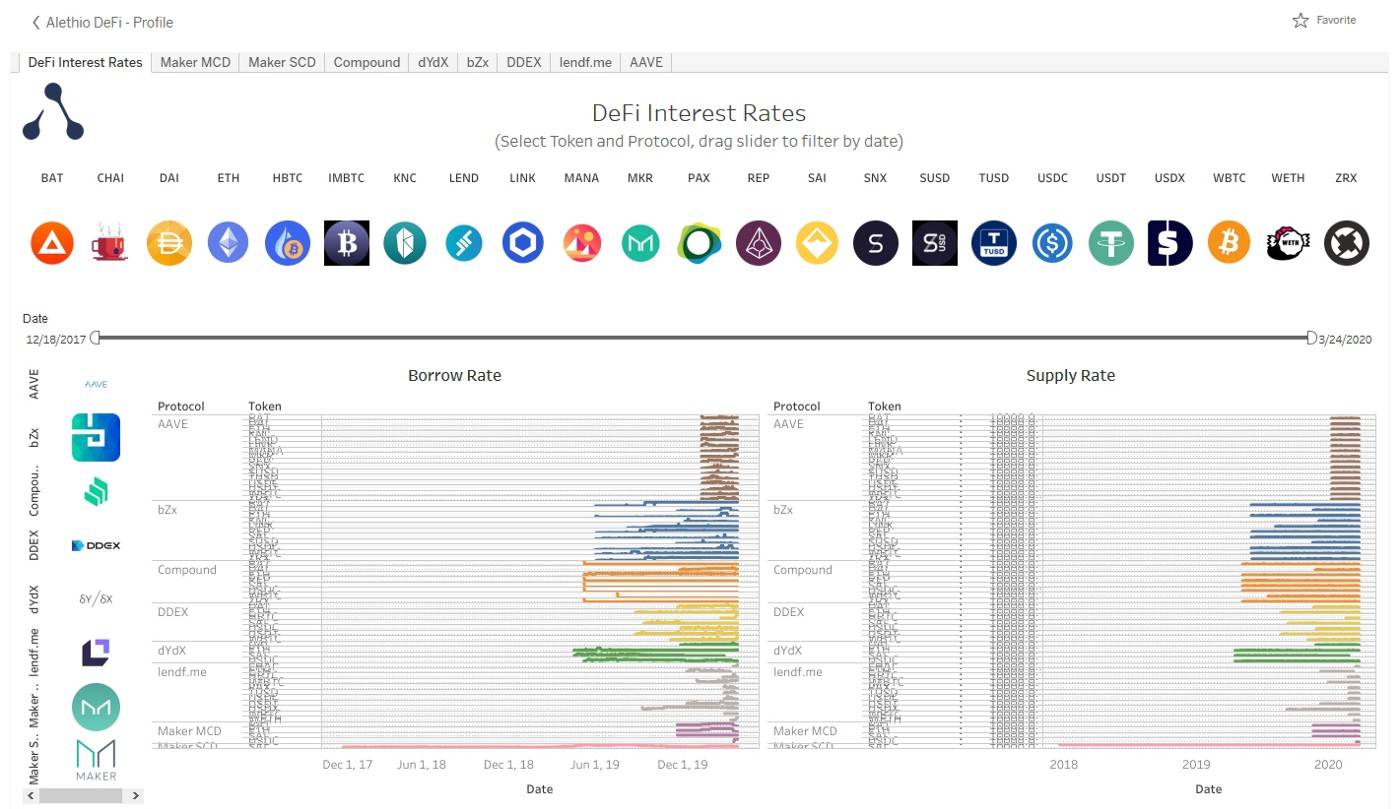Select the PAX token icon

(x=699, y=243)
